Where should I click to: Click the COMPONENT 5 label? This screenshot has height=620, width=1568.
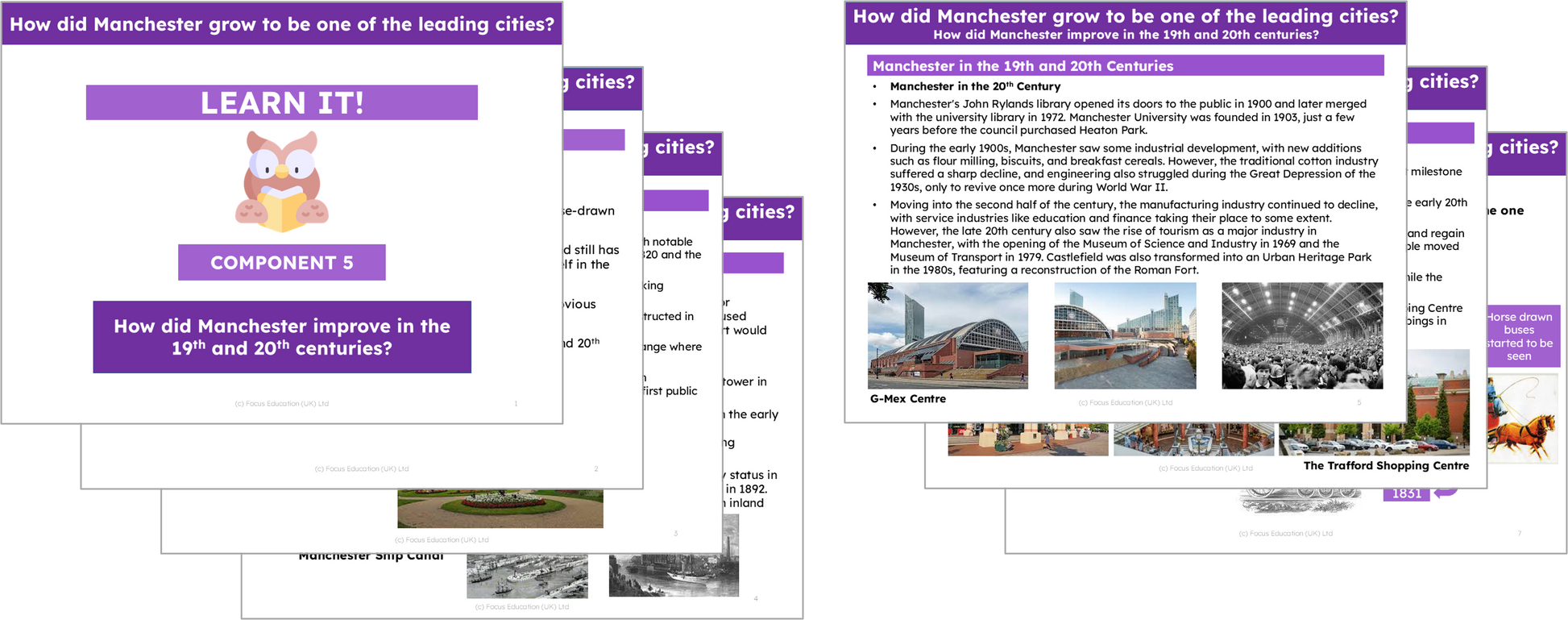[281, 262]
